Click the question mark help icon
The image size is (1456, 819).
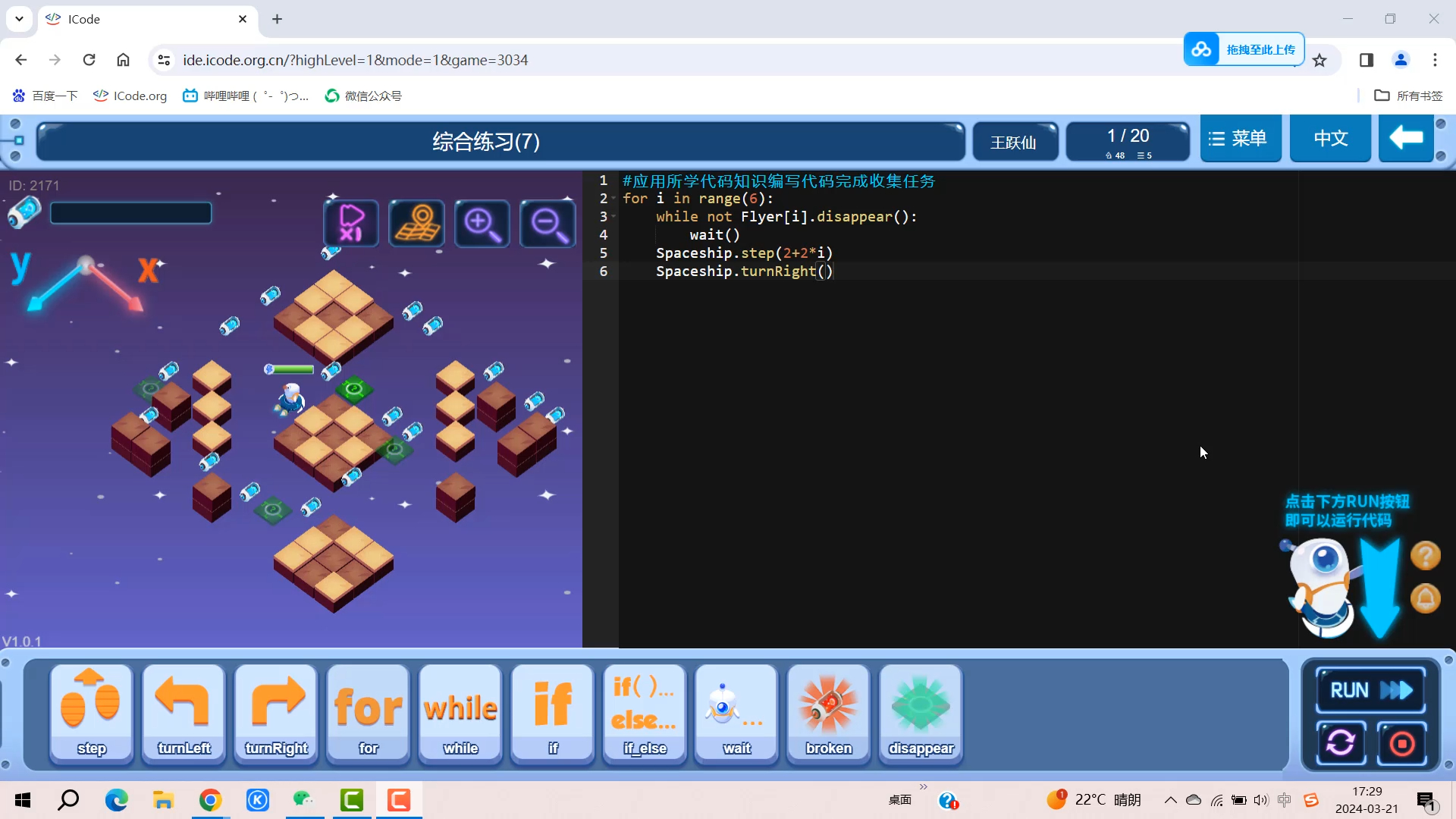(x=1425, y=556)
